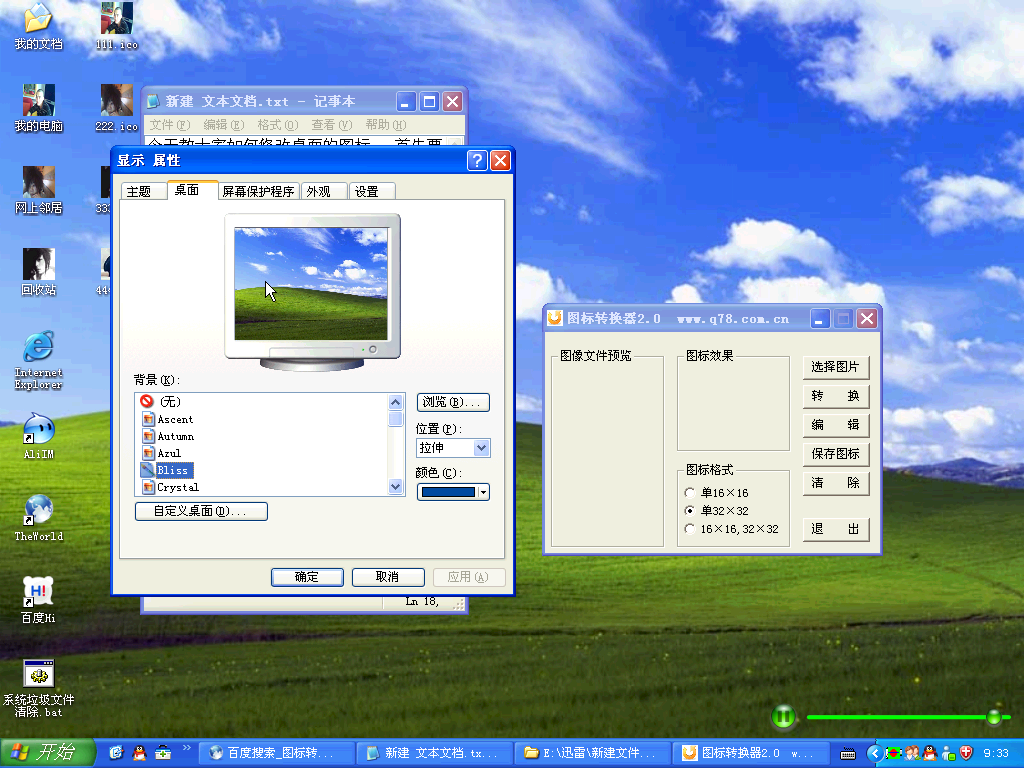Image resolution: width=1024 pixels, height=768 pixels.
Task: Select the 单16×16 radio button
Action: (690, 492)
